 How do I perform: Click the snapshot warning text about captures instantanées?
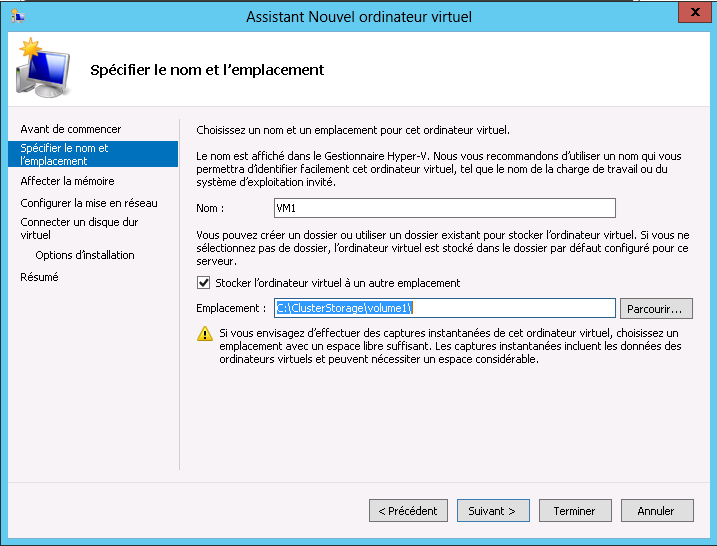click(x=450, y=346)
